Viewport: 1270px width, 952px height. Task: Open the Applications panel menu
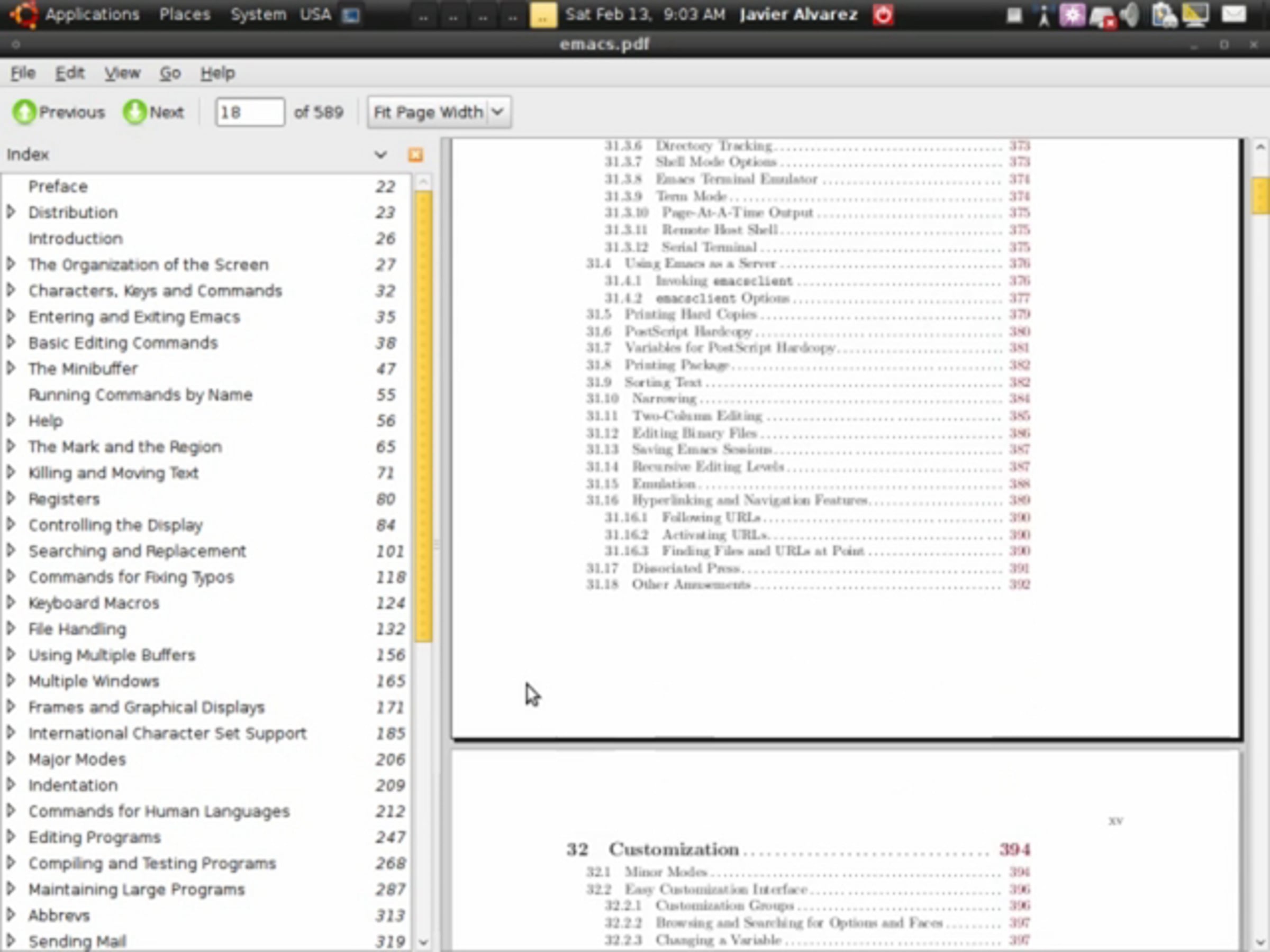coord(93,14)
